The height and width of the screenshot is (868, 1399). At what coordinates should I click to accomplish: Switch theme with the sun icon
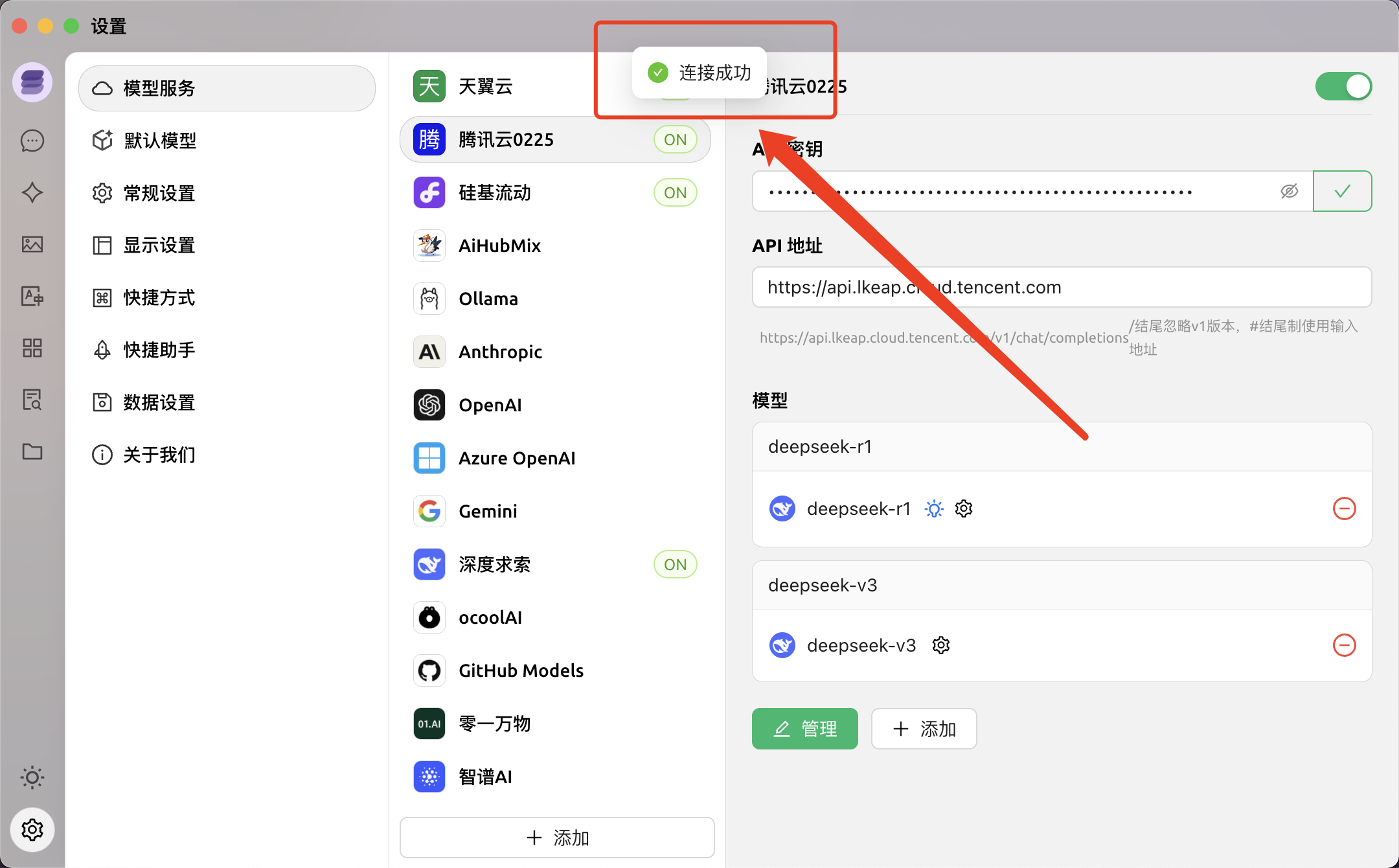tap(32, 777)
